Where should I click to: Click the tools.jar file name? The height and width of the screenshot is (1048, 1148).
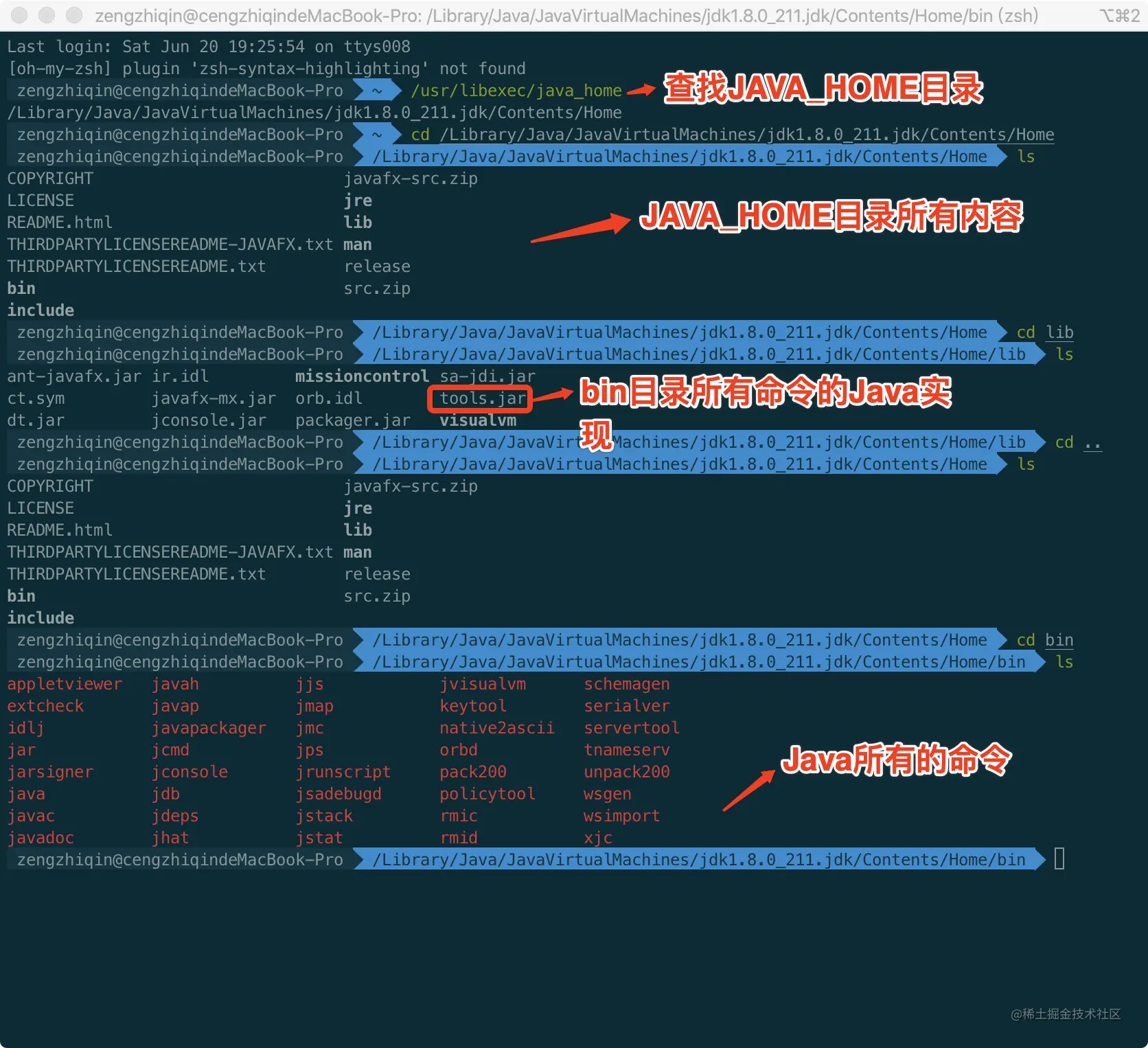pos(483,398)
